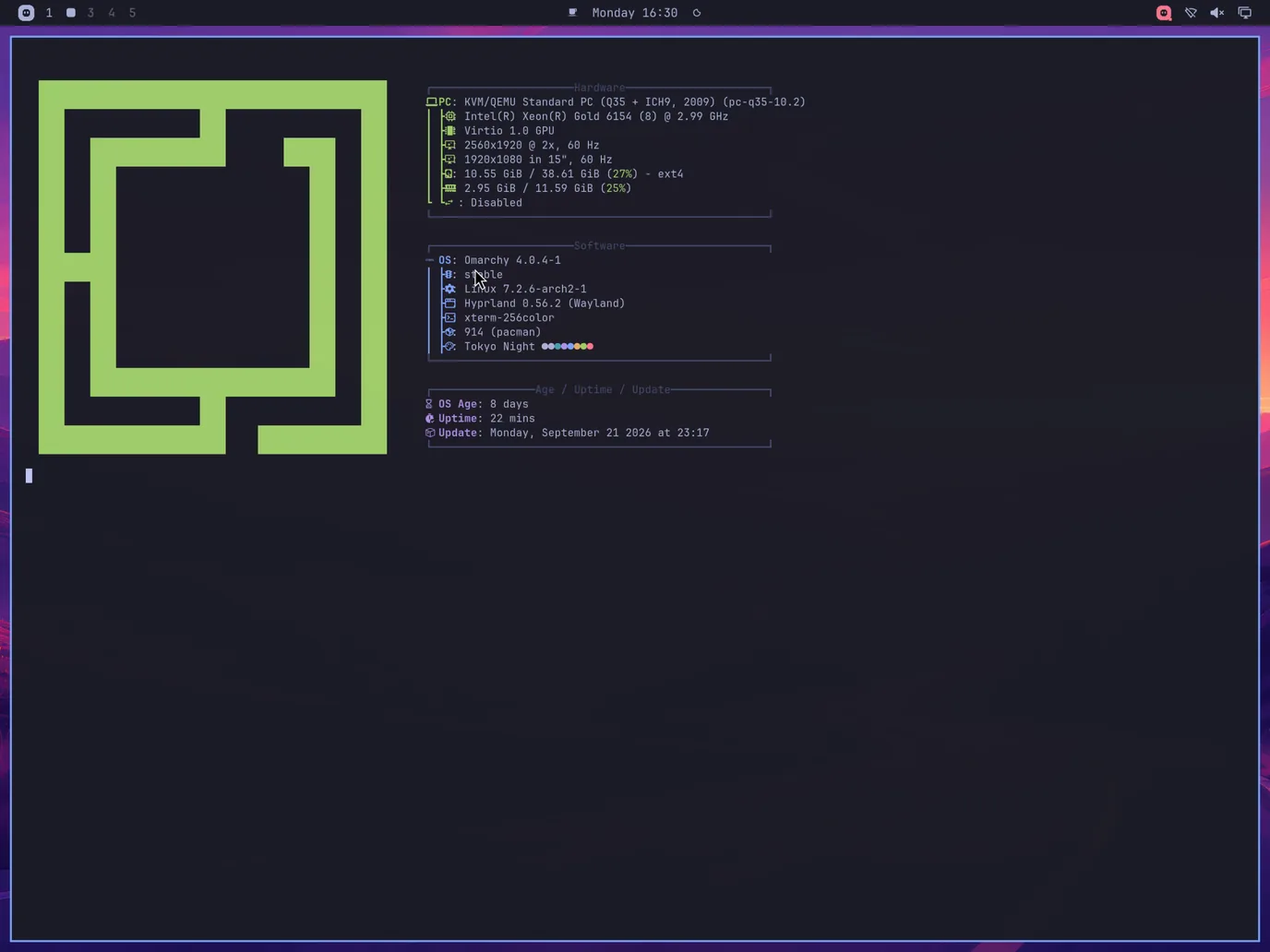
Task: Click the small icon left of the clock
Action: (572, 13)
